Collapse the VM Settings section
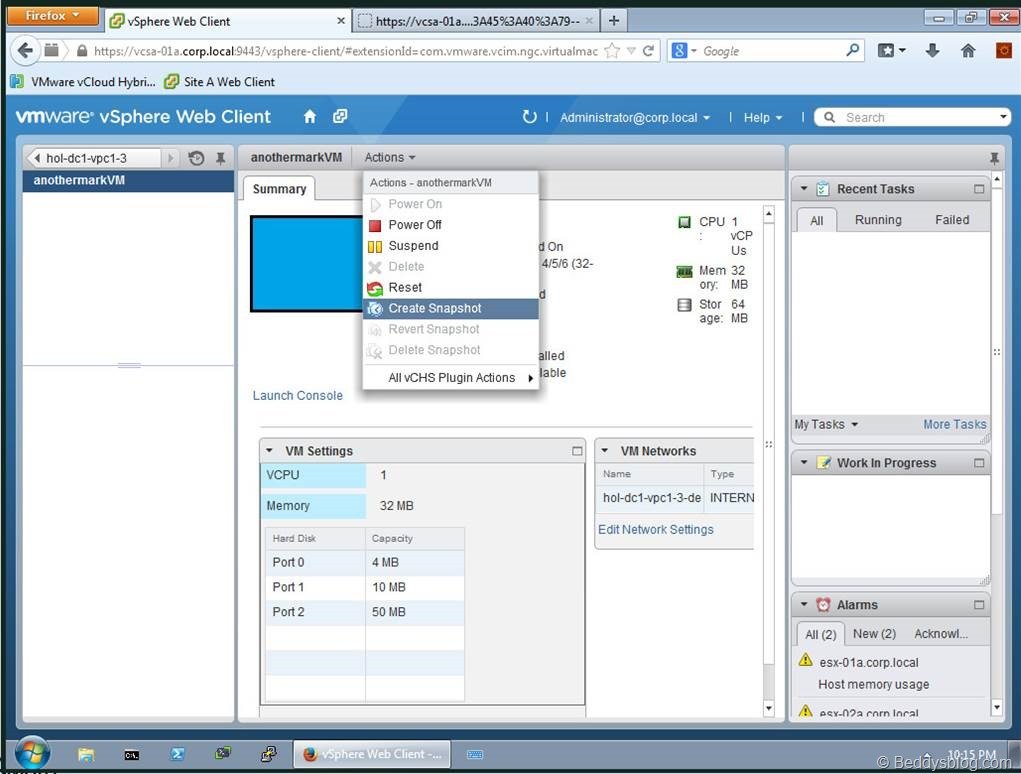This screenshot has width=1021, height=774. [269, 450]
